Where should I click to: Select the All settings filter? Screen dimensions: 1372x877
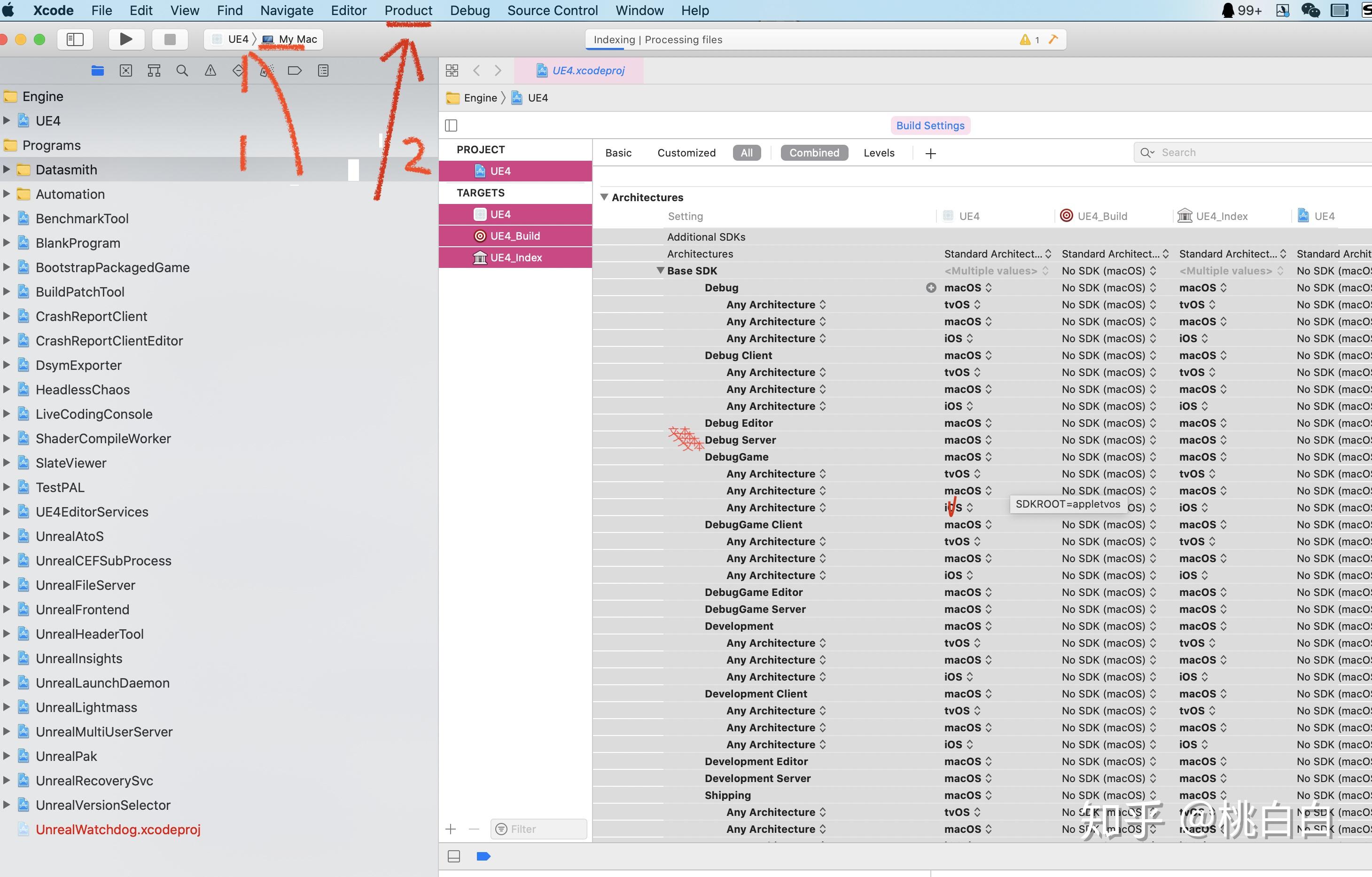tap(747, 153)
